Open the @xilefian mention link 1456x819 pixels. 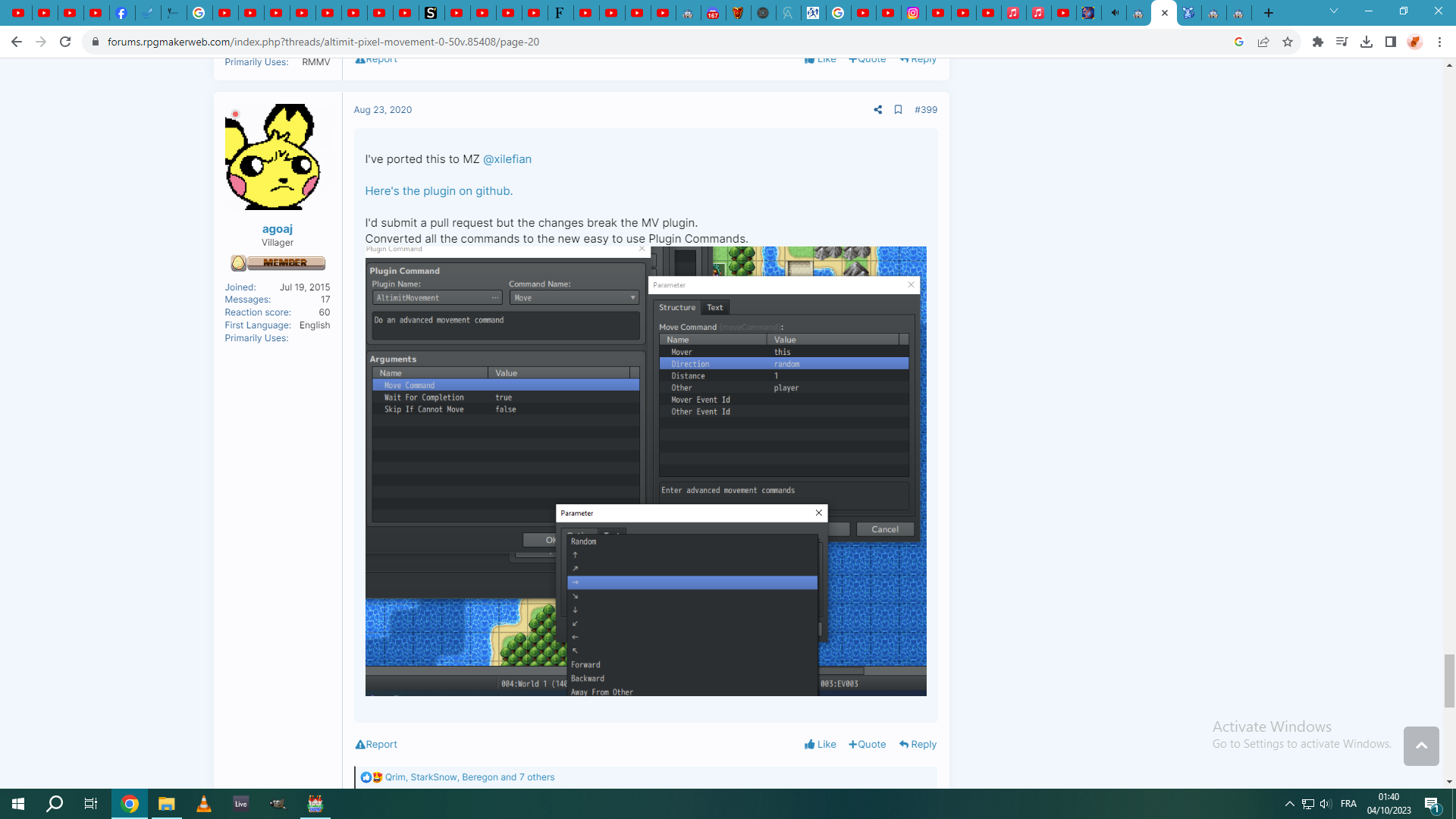coord(507,159)
